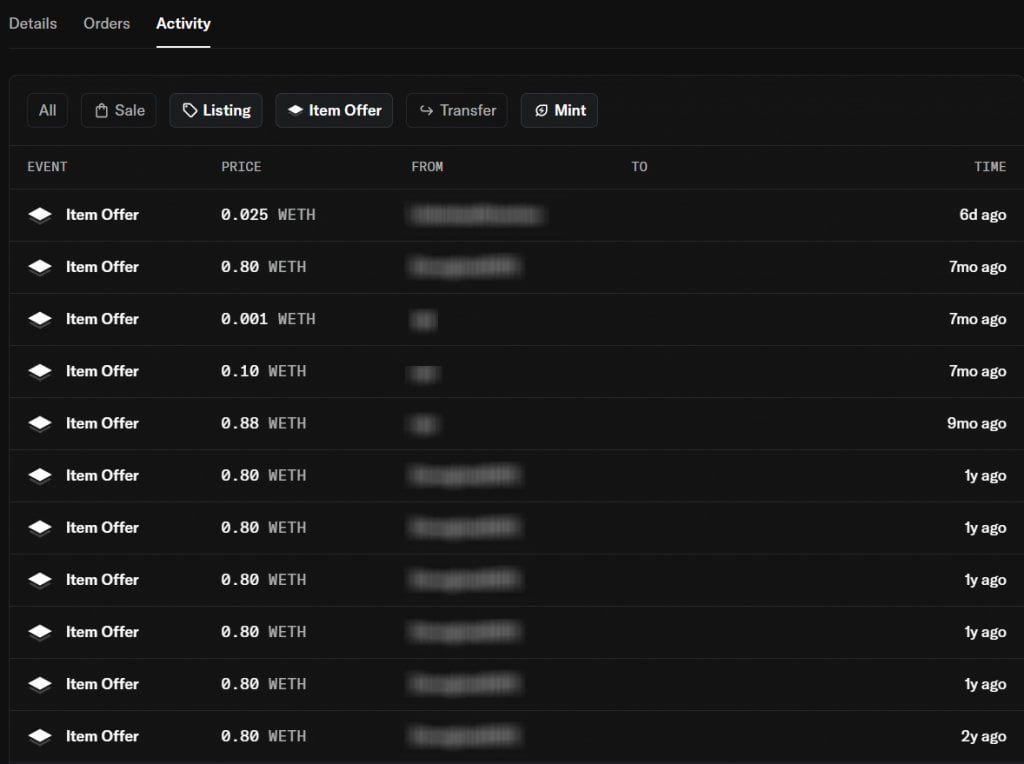Click the PRICE column header
This screenshot has height=764, width=1024.
pos(241,167)
